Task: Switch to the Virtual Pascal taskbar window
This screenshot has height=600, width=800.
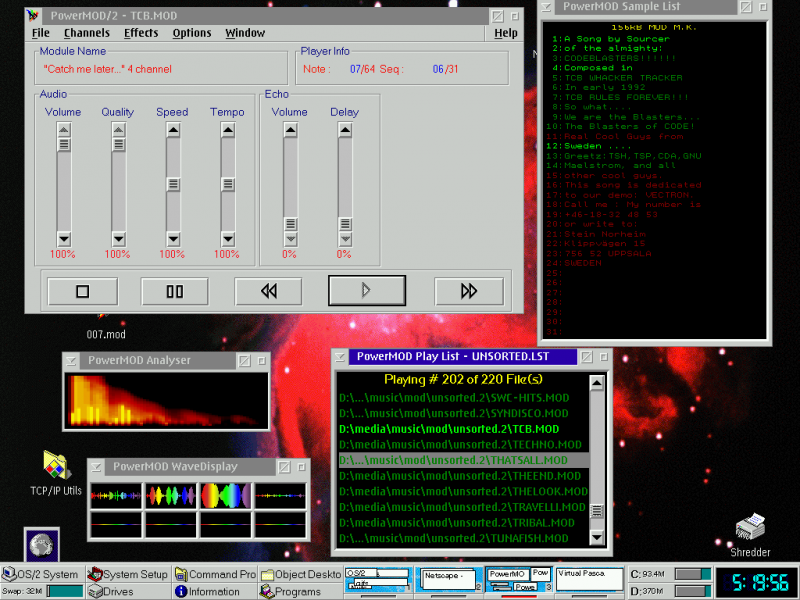Action: pos(589,579)
